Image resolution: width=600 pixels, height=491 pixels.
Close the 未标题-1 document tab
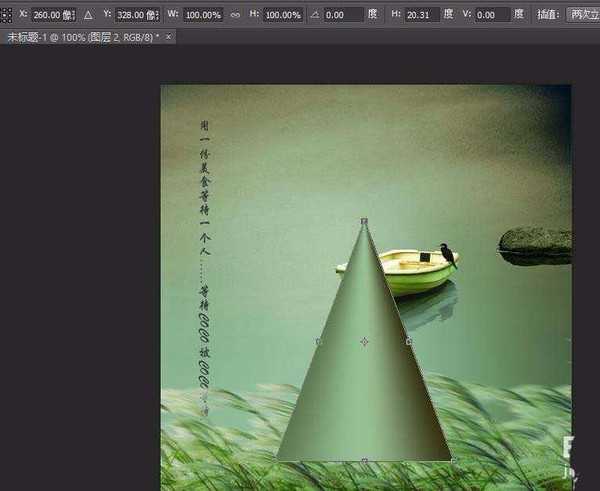click(x=169, y=36)
